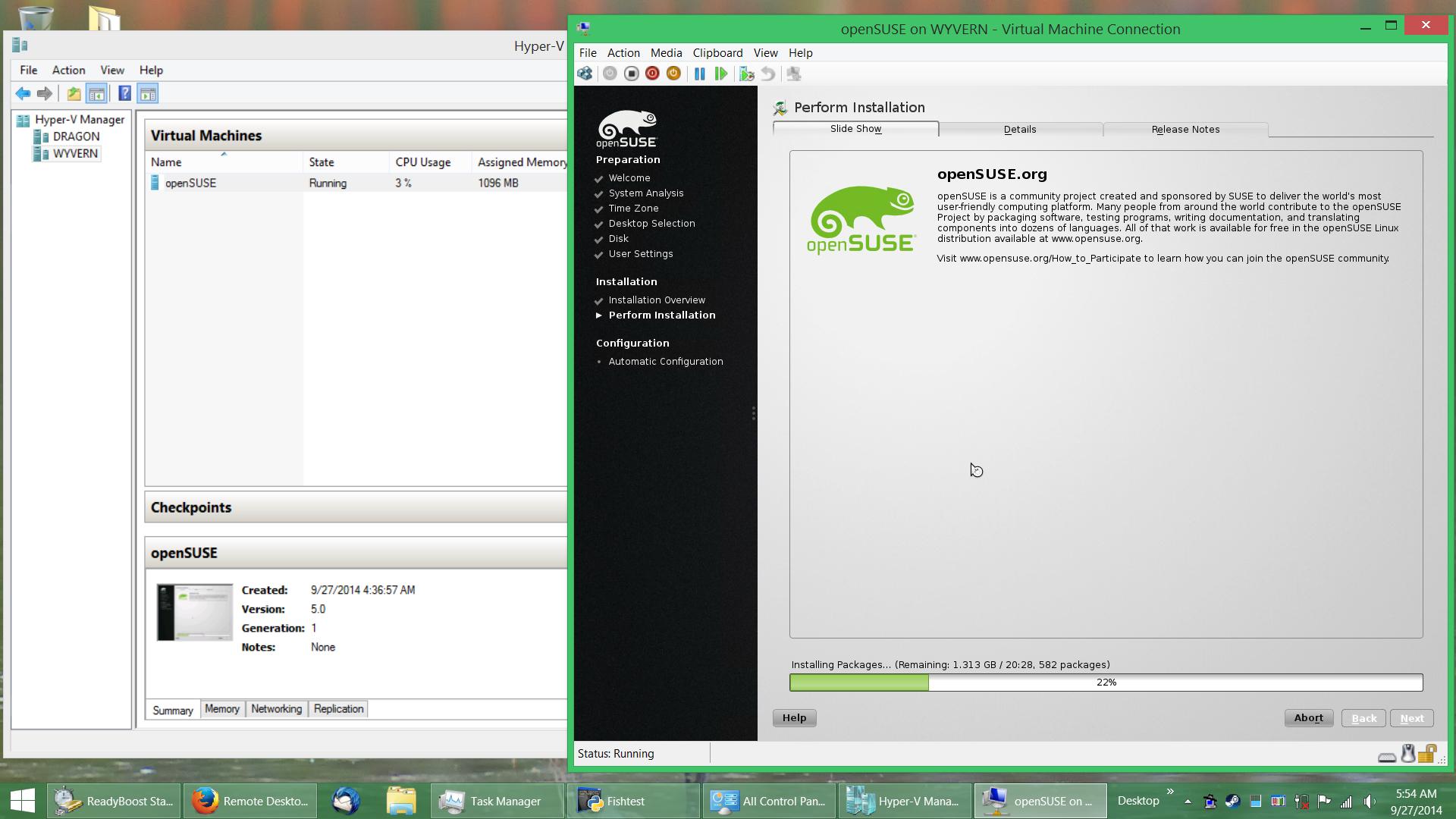Pause the virtual machine
Viewport: 1456px width, 819px height.
tap(699, 74)
